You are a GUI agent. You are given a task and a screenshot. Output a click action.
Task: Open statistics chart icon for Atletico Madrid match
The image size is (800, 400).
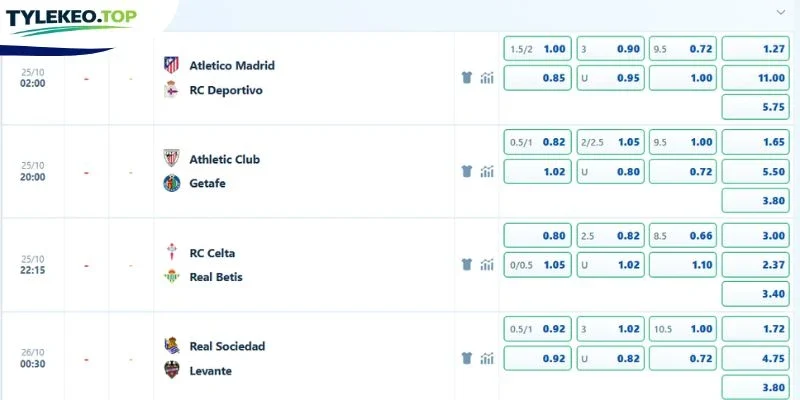click(487, 78)
